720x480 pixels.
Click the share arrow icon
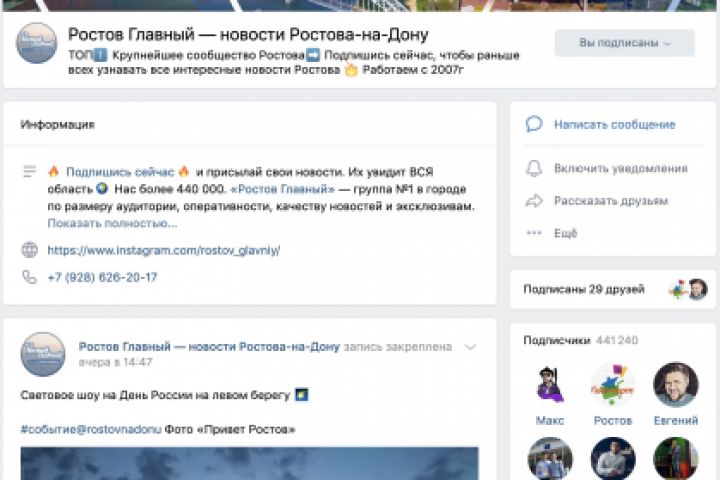(534, 201)
